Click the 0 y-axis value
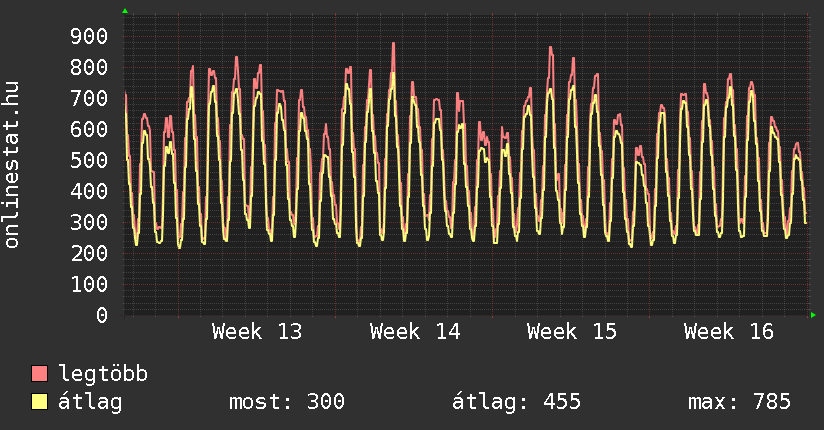 [101, 315]
